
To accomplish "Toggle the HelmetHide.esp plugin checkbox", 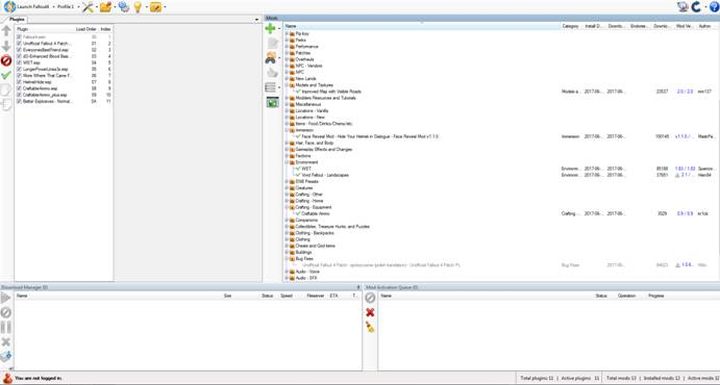I will (19, 82).
